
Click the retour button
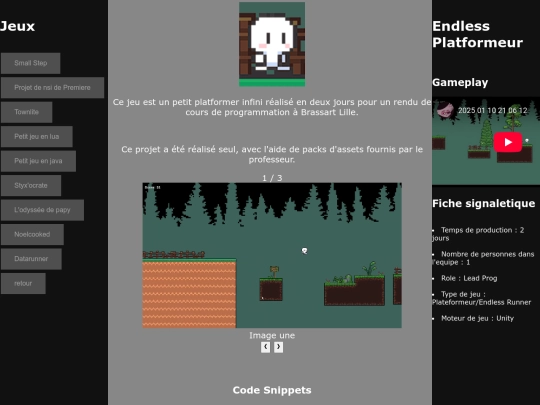23,283
